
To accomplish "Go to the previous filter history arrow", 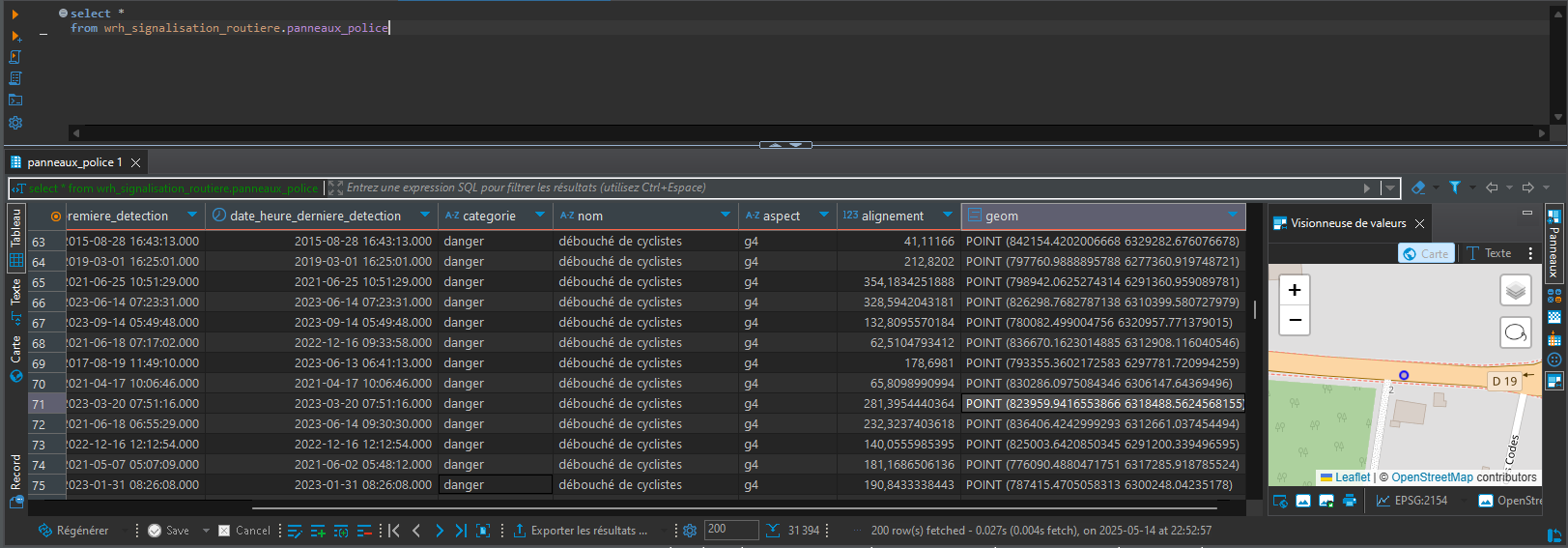I will click(x=1492, y=187).
